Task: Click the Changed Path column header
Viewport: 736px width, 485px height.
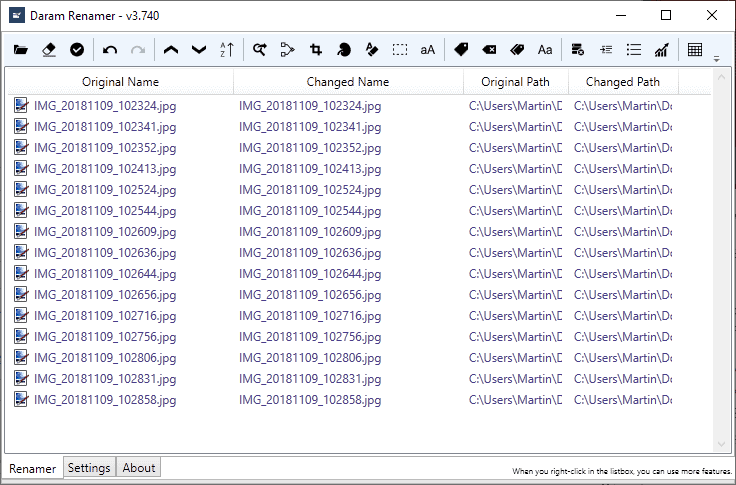Action: click(623, 82)
